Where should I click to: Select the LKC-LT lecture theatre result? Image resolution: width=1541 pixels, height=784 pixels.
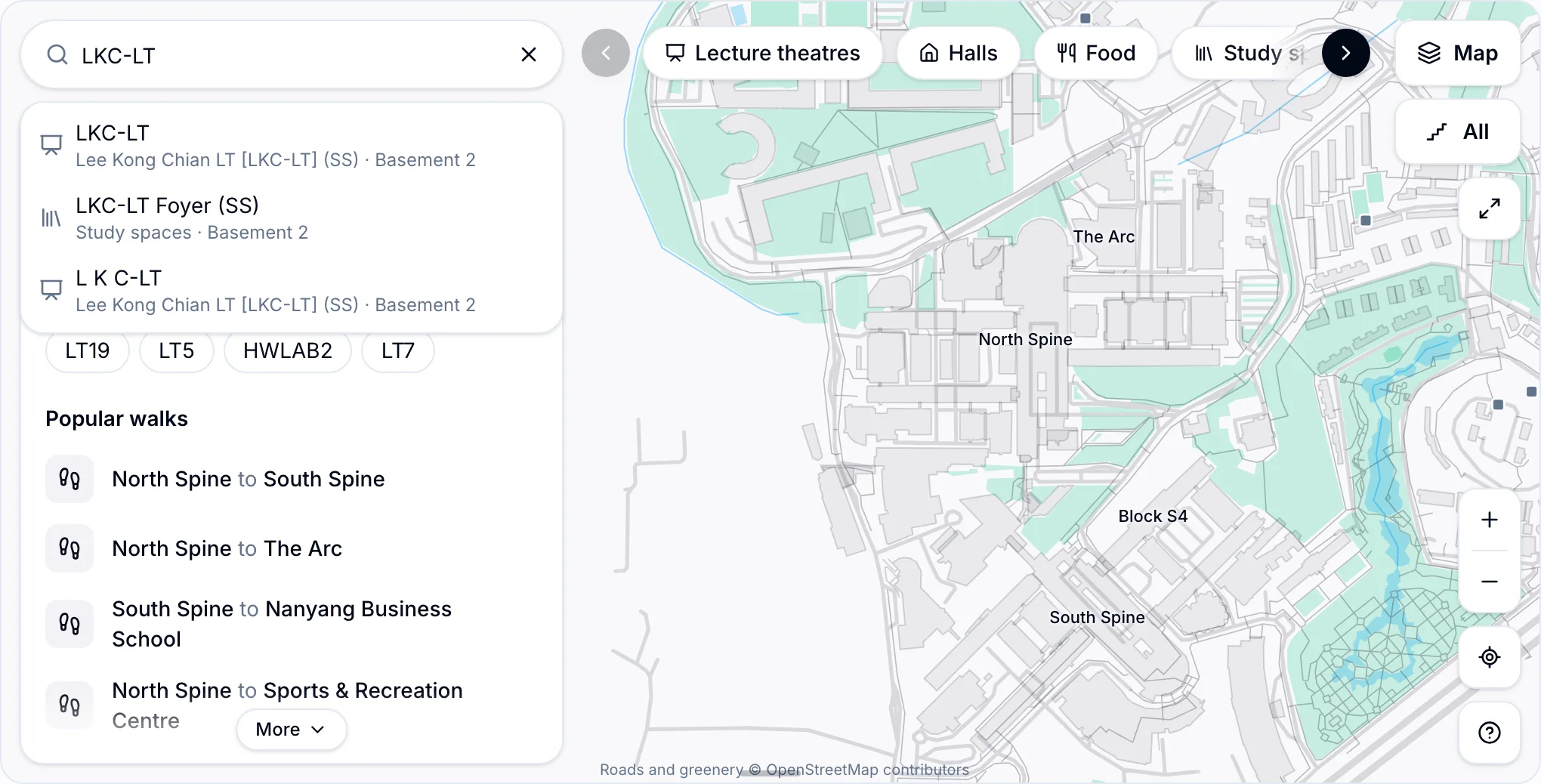(x=292, y=145)
